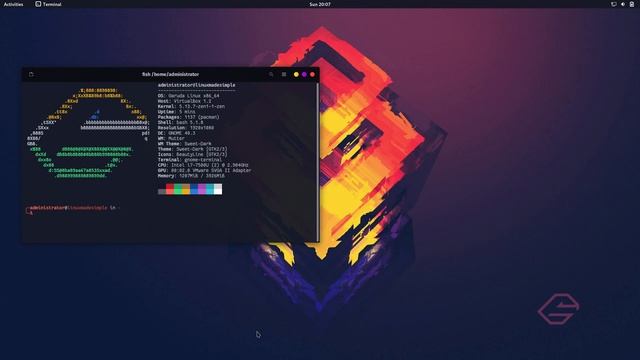640x360 pixels.
Task: Click the volume speaker icon in tray
Action: click(x=623, y=4)
